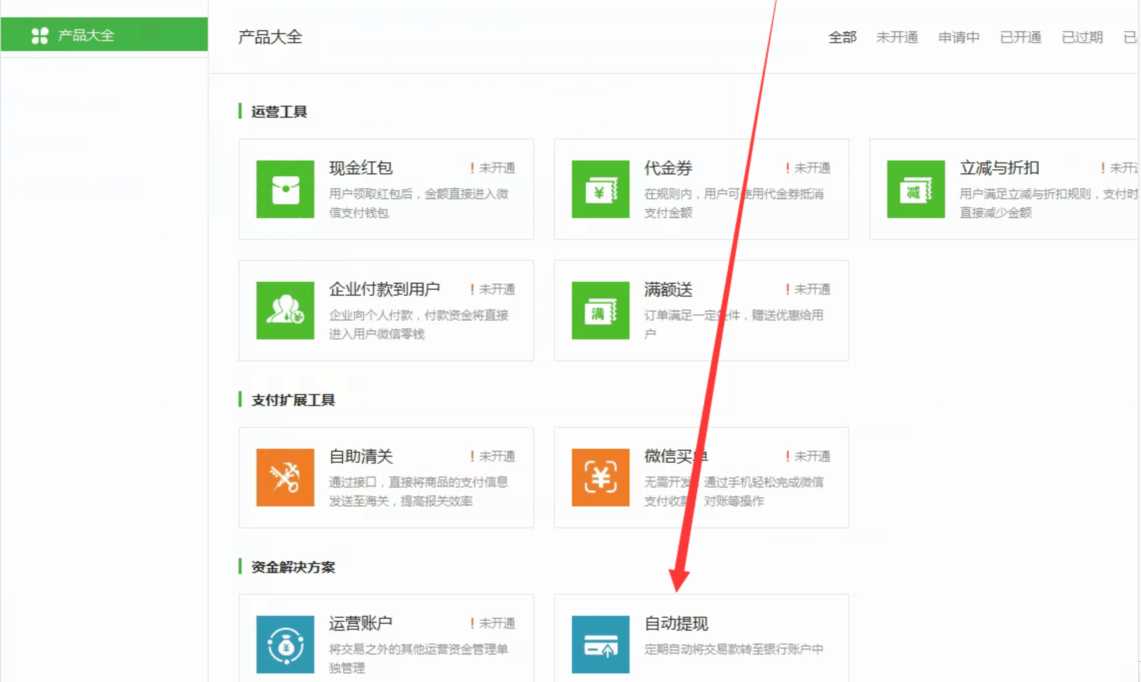Switch to the 未开通 filter tab
The image size is (1141, 682).
coord(897,37)
